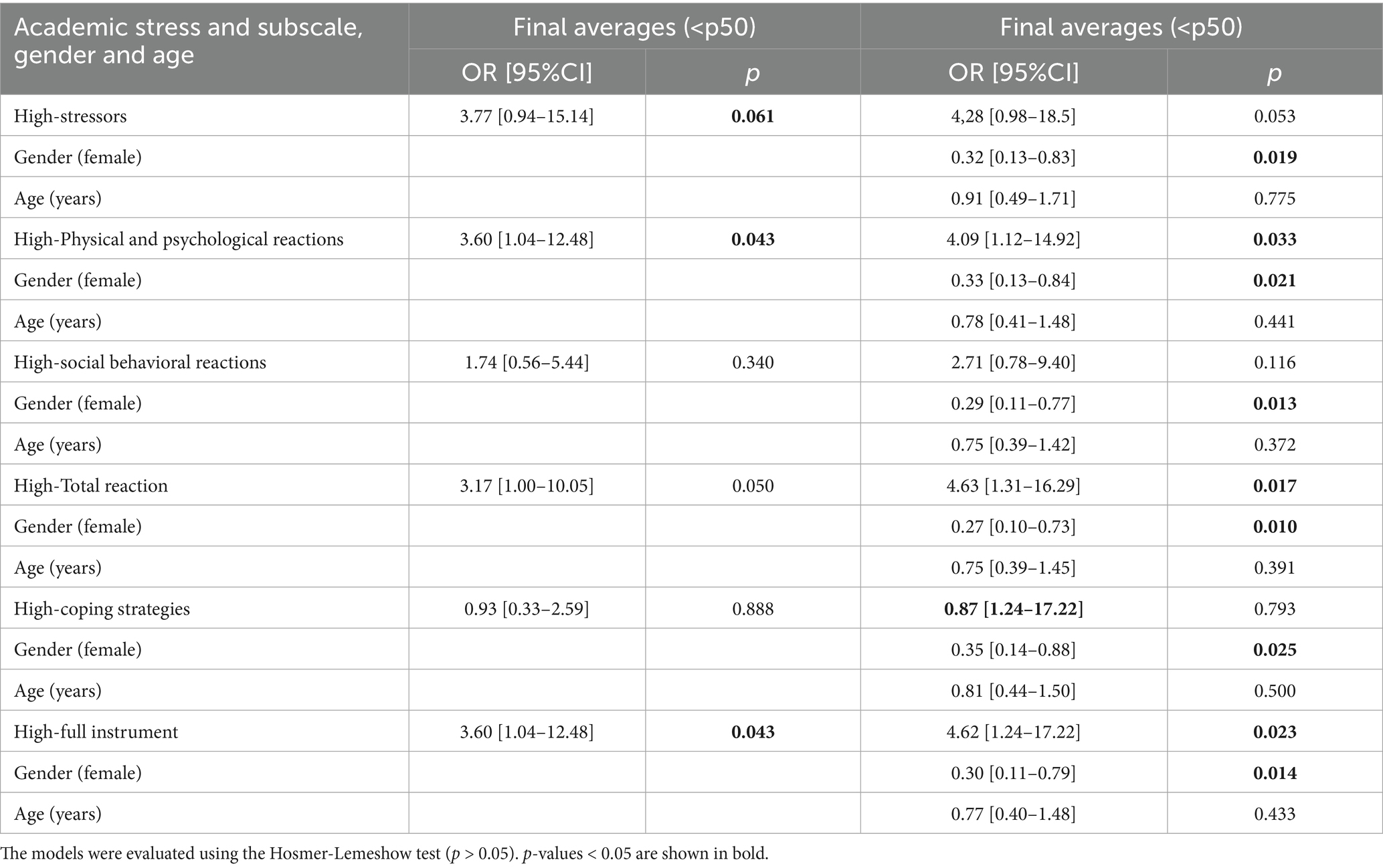
Task: Click the bold p-value 0.017
Action: coord(1275,485)
